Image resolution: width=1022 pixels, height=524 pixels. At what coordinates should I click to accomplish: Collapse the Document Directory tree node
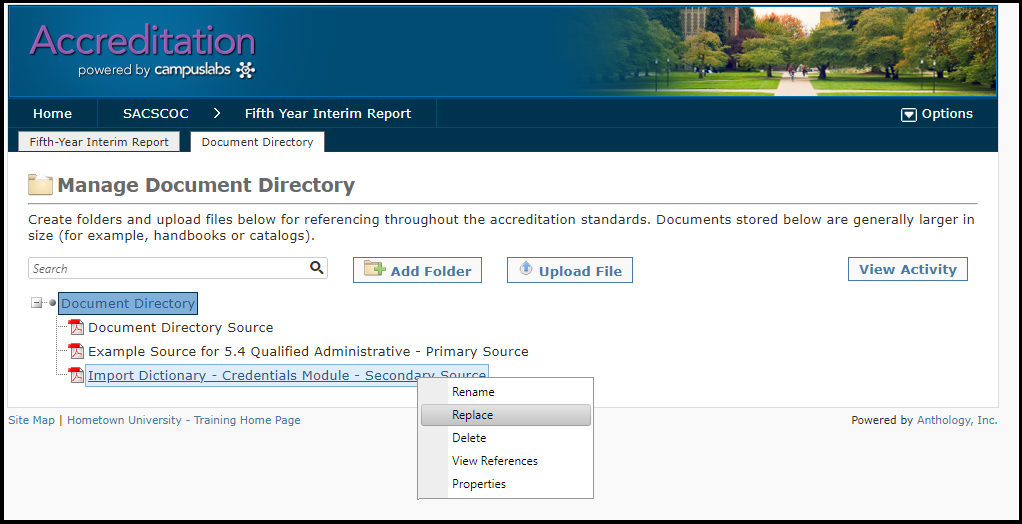pos(37,303)
